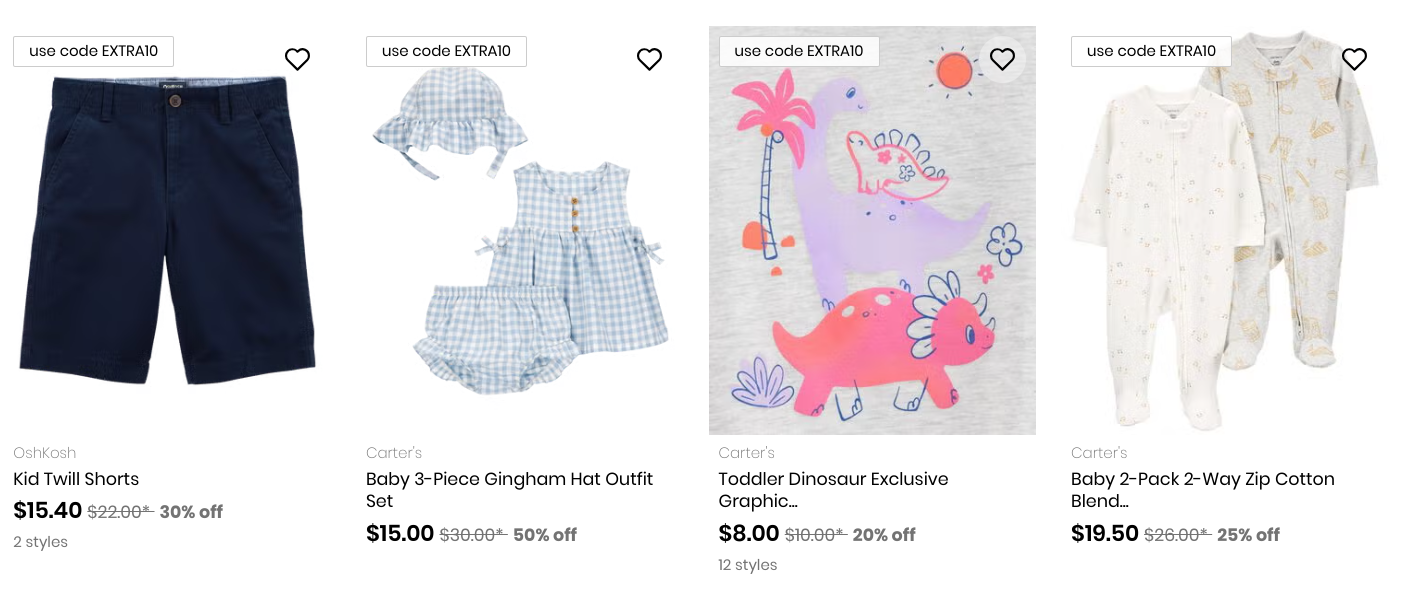Open the dinosaur graphic product image
Screen dimensions: 1409x602
tap(872, 230)
